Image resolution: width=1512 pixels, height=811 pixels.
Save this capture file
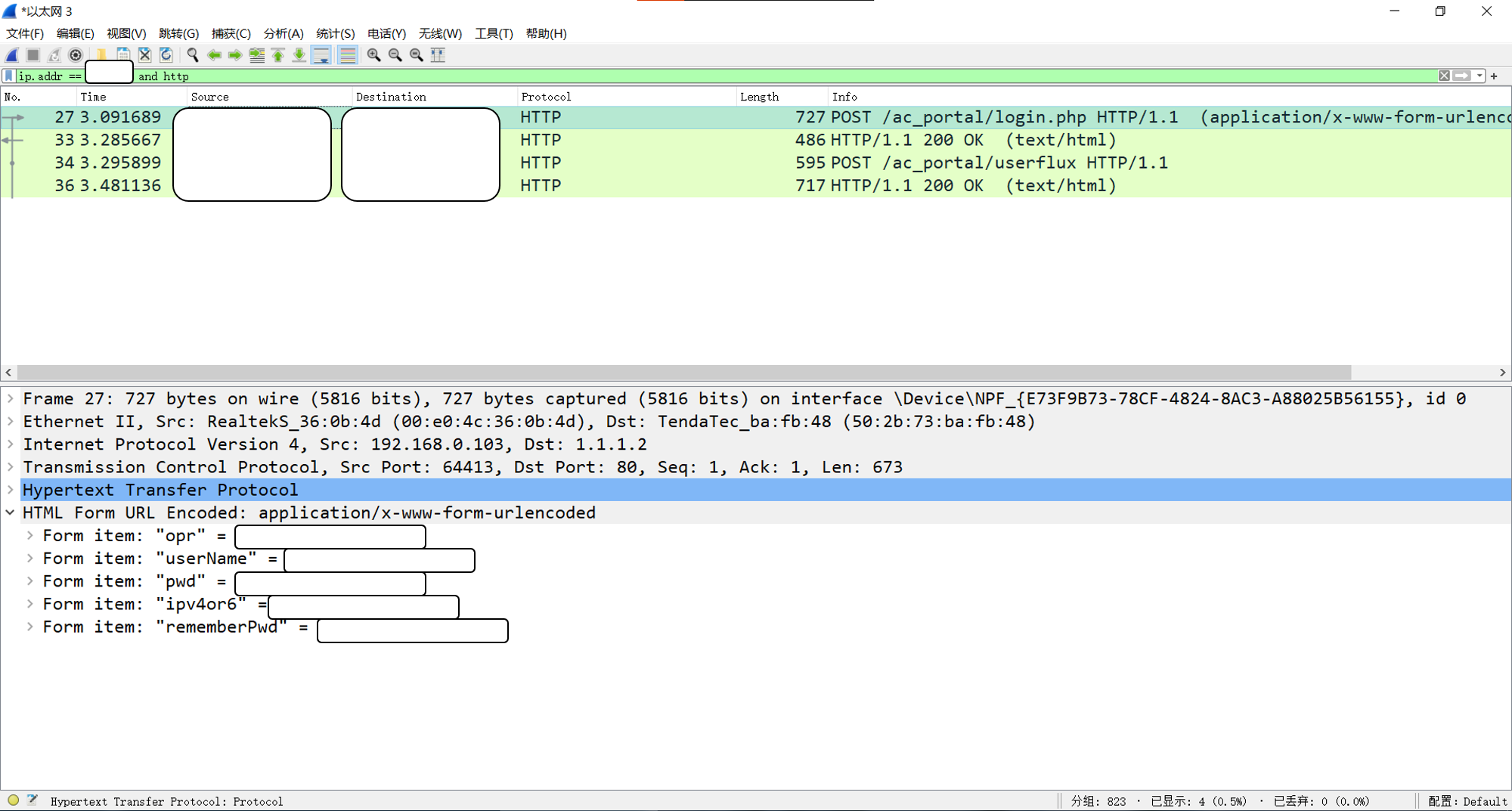point(122,55)
